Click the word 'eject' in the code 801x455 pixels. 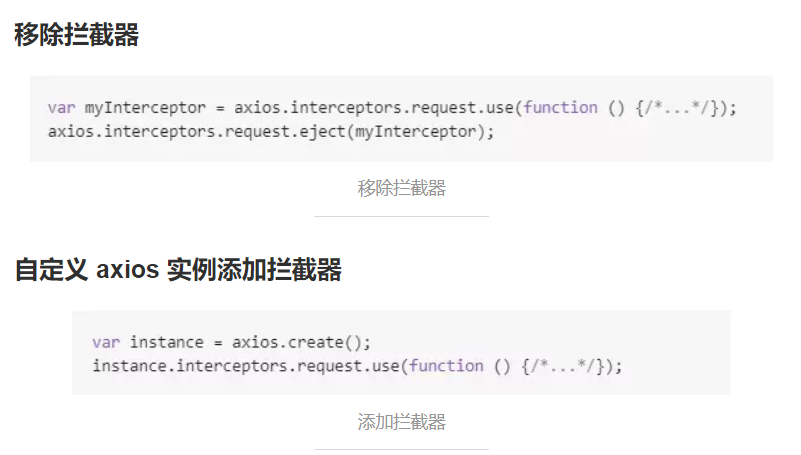point(320,131)
